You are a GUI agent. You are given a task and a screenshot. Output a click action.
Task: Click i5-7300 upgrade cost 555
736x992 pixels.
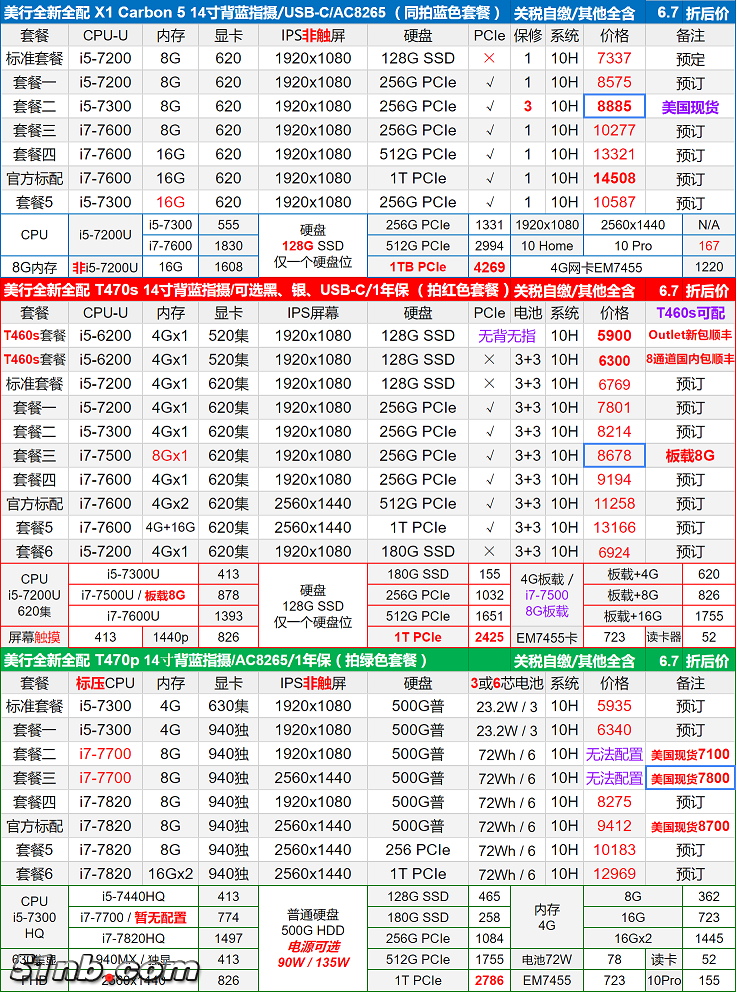pyautogui.click(x=228, y=225)
